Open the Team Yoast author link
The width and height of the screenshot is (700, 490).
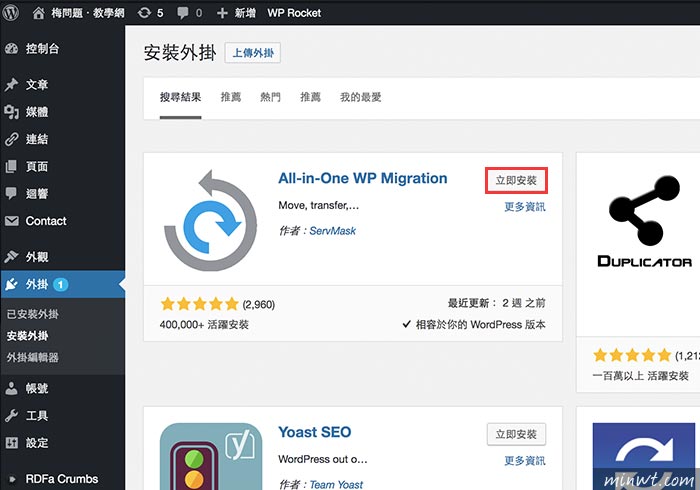tap(337, 485)
